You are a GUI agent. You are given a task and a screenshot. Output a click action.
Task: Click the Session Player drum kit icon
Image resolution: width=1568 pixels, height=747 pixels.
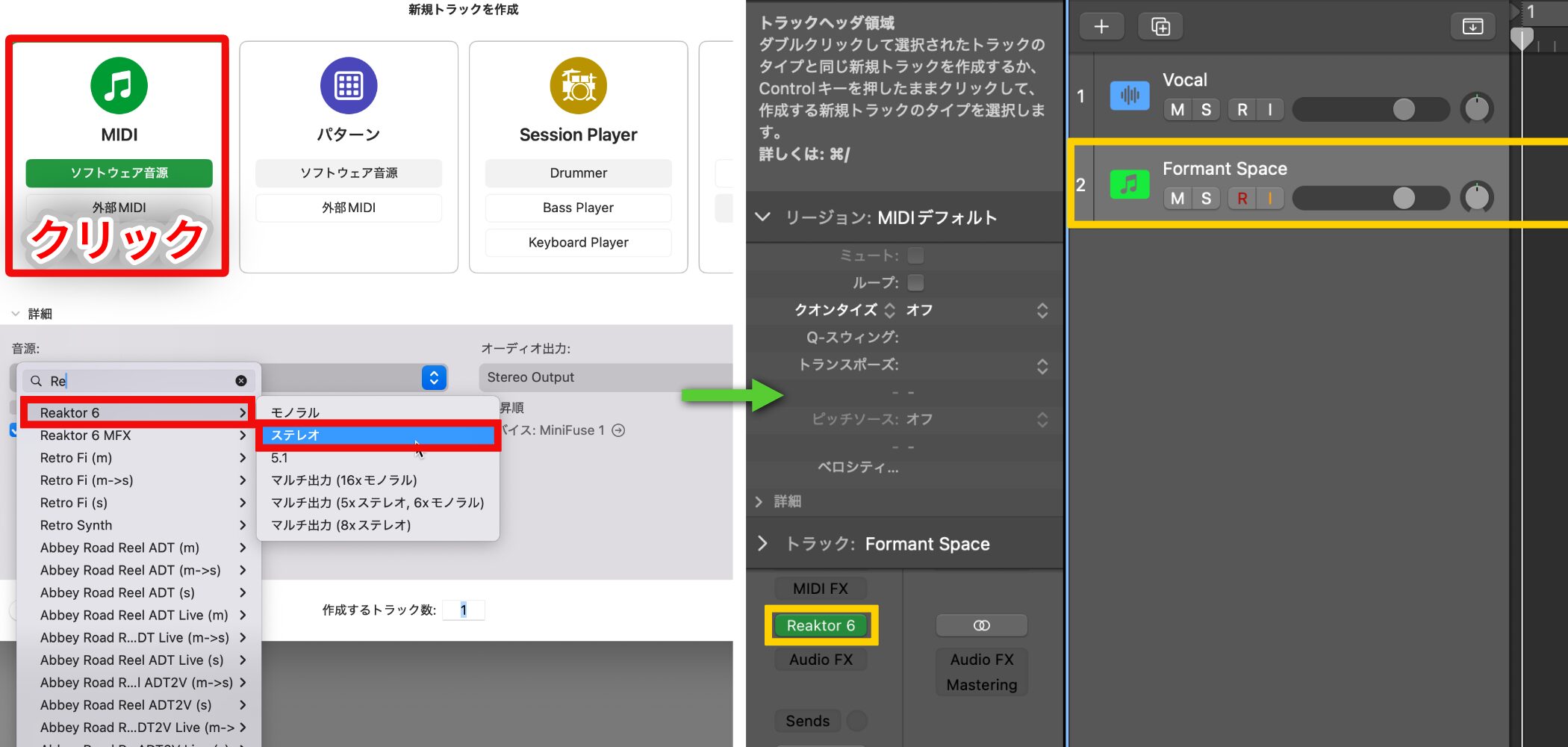pos(579,86)
